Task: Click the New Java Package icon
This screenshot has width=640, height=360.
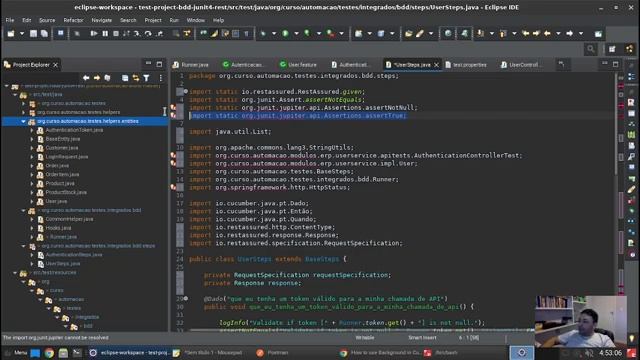Action: point(358,33)
